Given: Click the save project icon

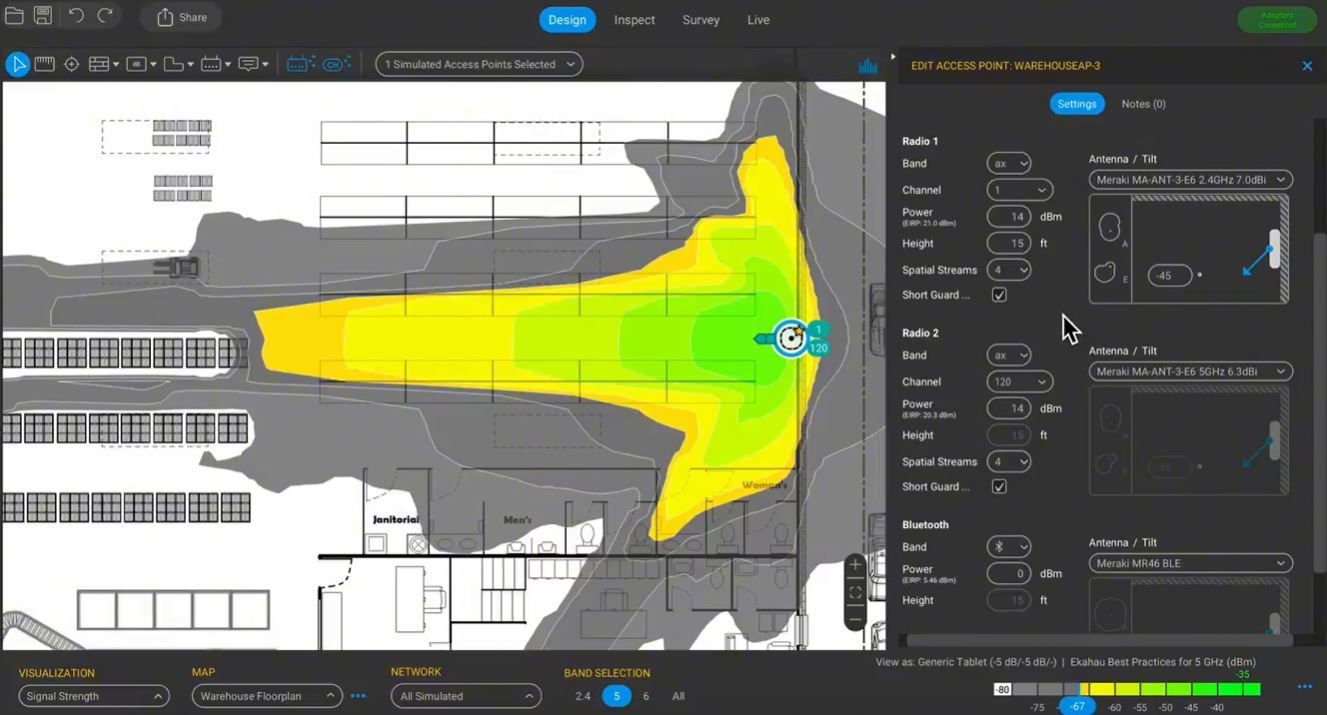Looking at the screenshot, I should [43, 16].
